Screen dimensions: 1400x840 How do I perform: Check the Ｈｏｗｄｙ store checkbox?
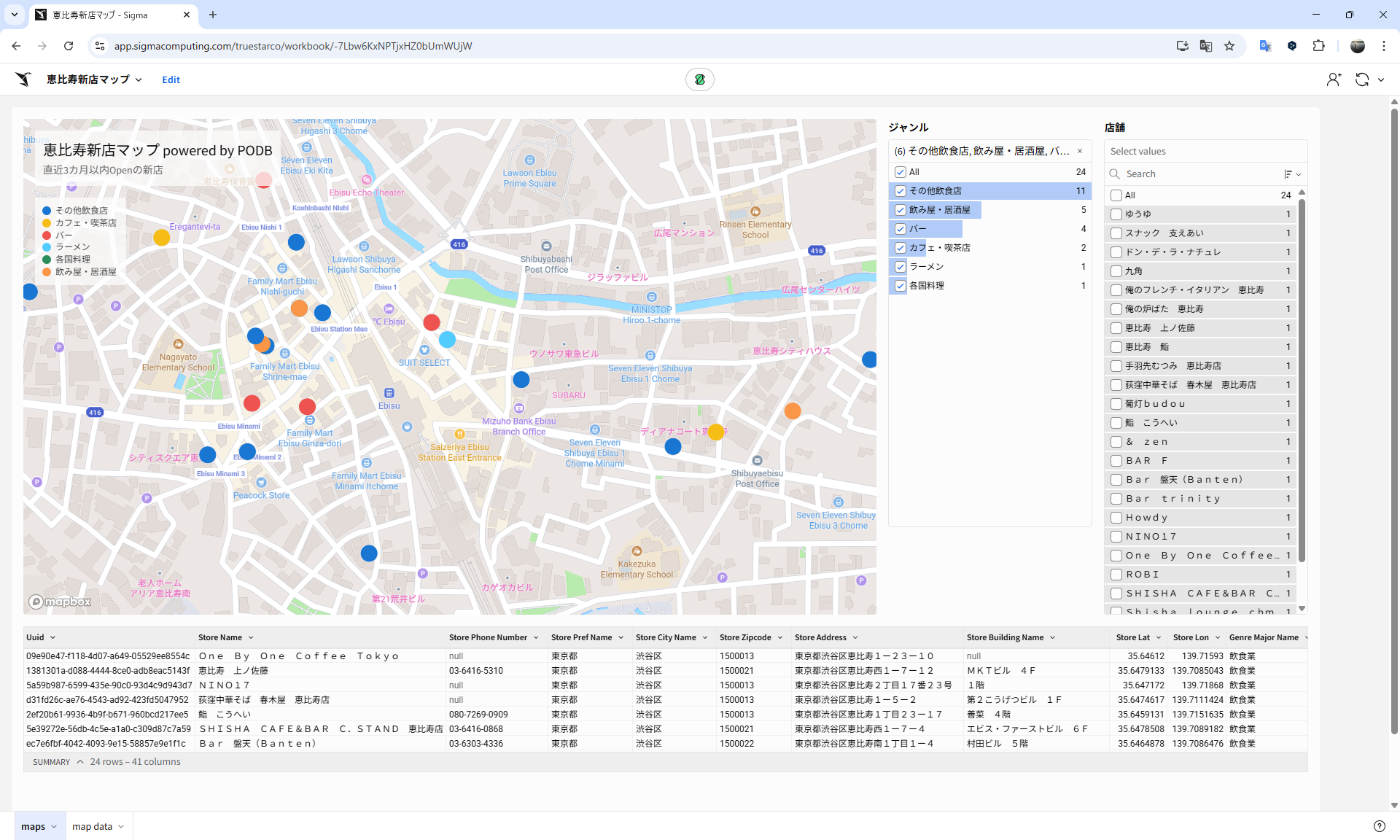tap(1116, 518)
